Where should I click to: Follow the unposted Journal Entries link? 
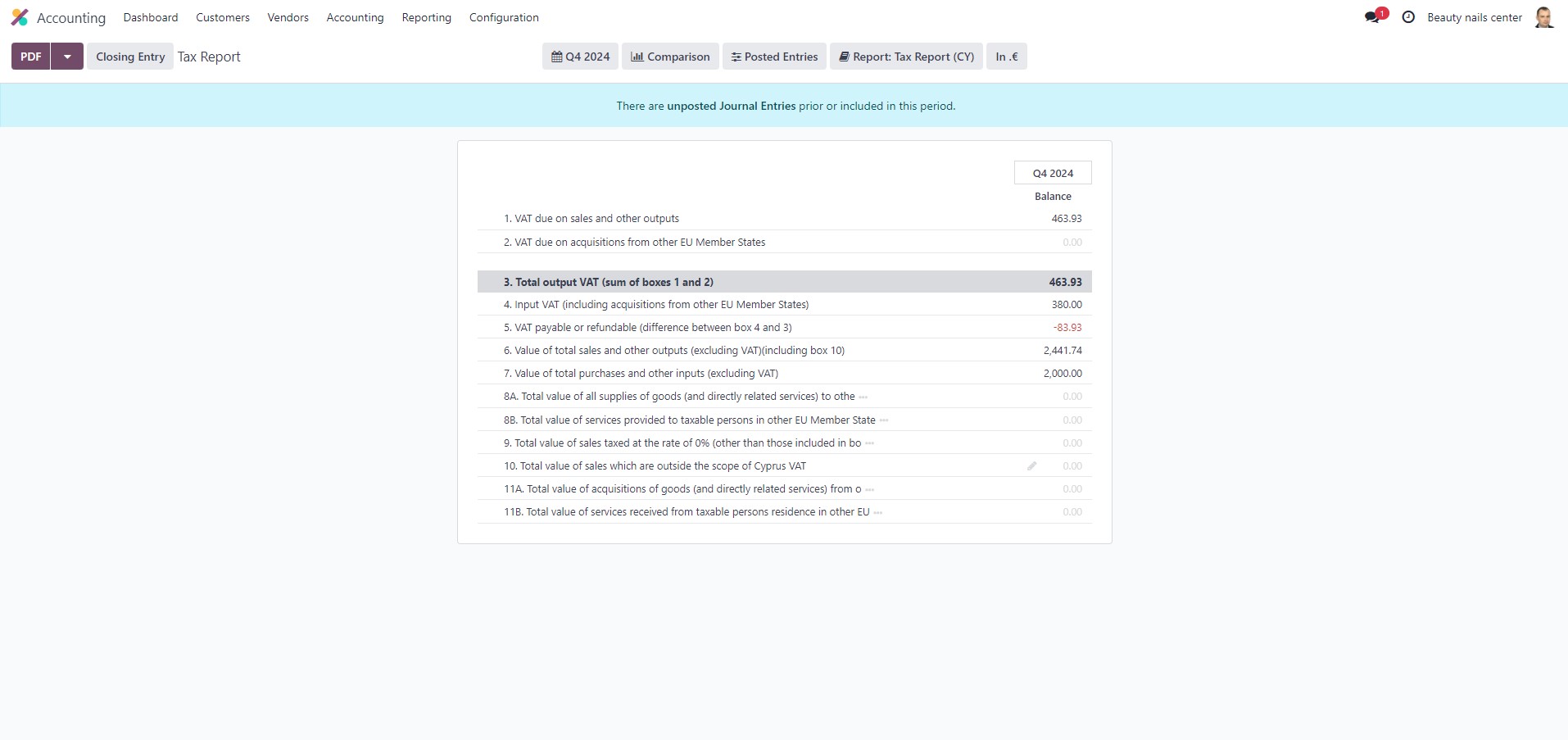(x=731, y=106)
